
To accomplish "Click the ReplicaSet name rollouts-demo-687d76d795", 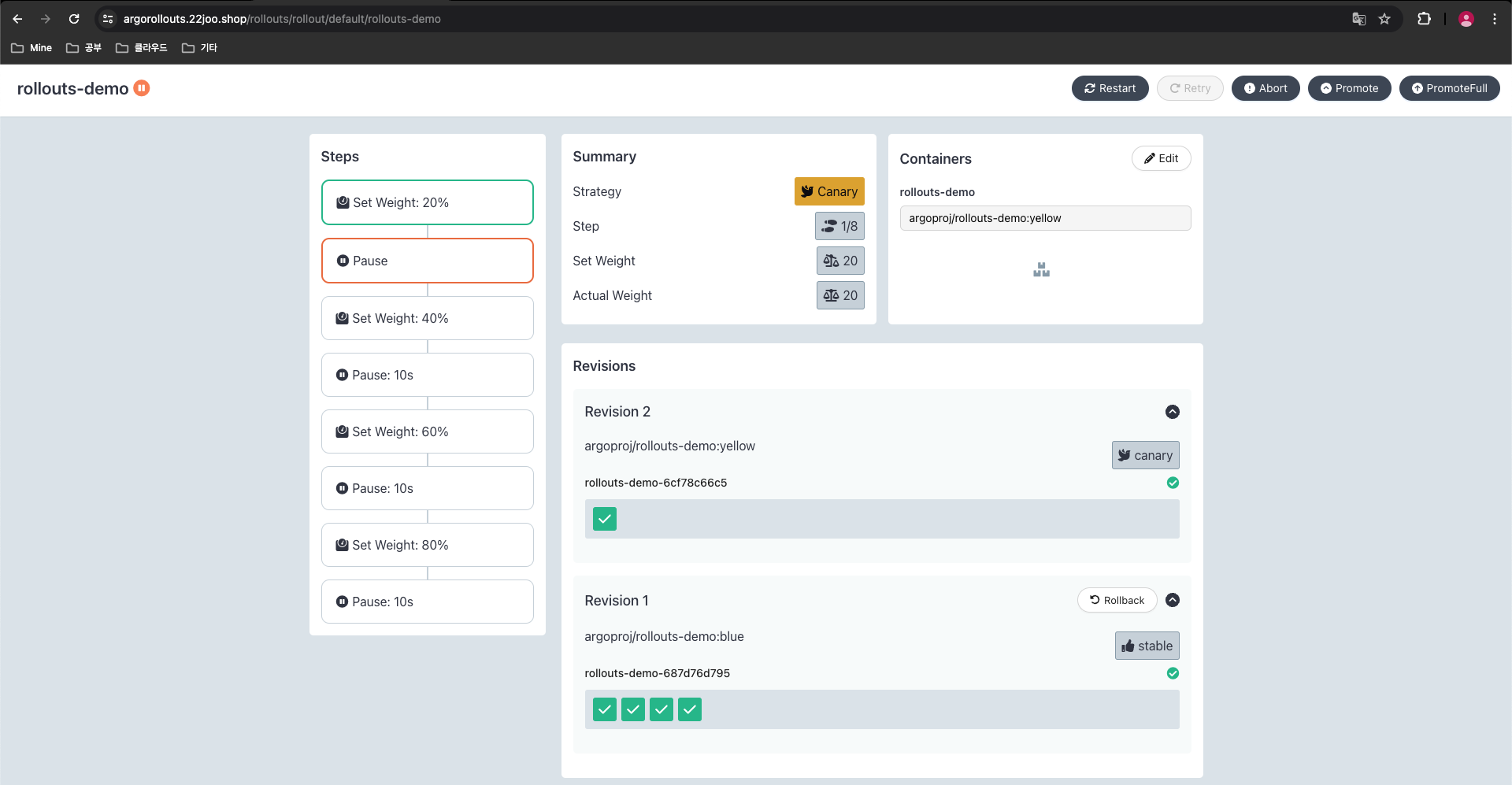I will click(657, 673).
